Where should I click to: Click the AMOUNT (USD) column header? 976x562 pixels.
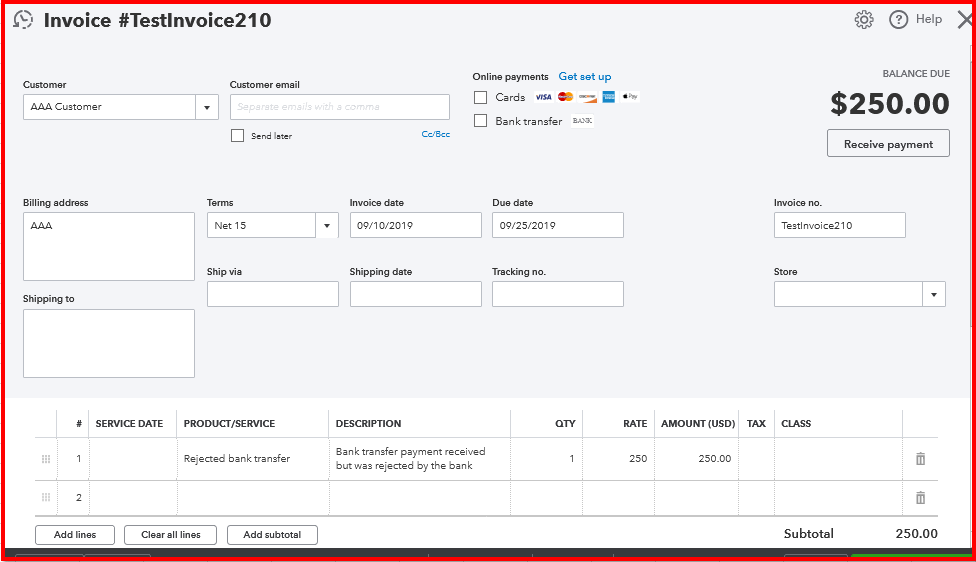[698, 424]
